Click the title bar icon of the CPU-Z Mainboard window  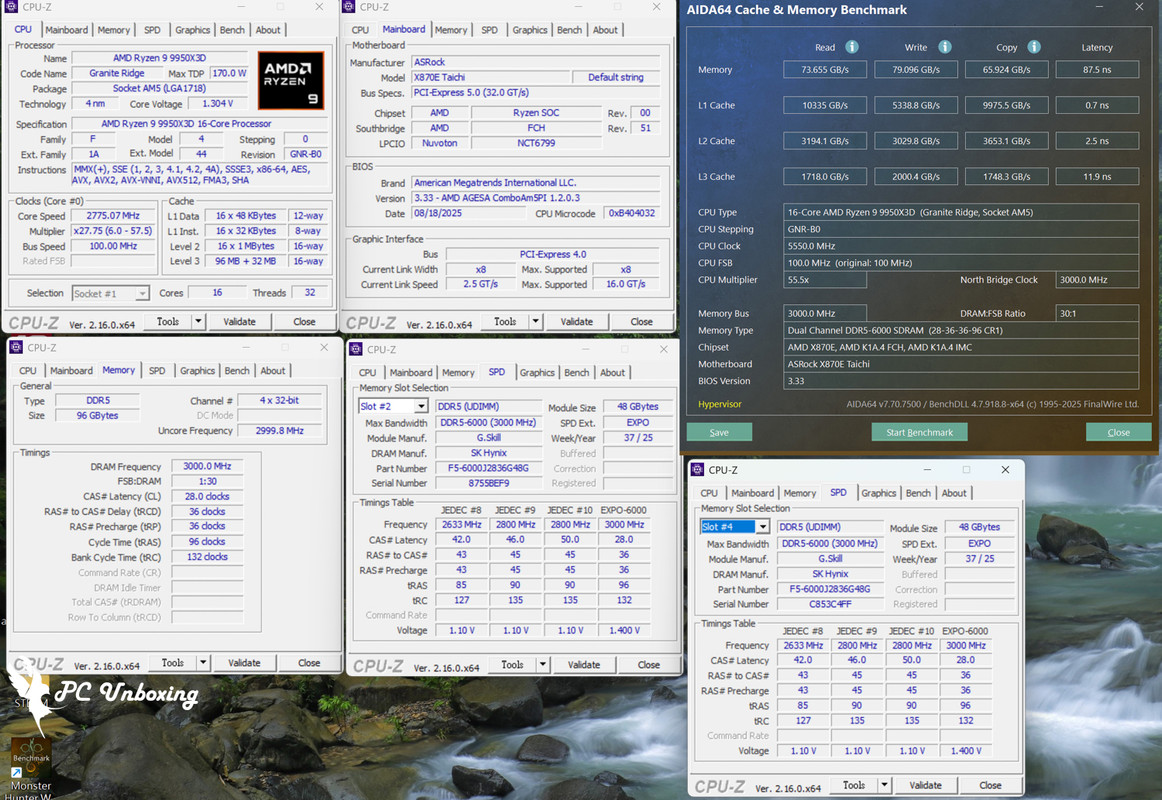click(x=349, y=7)
